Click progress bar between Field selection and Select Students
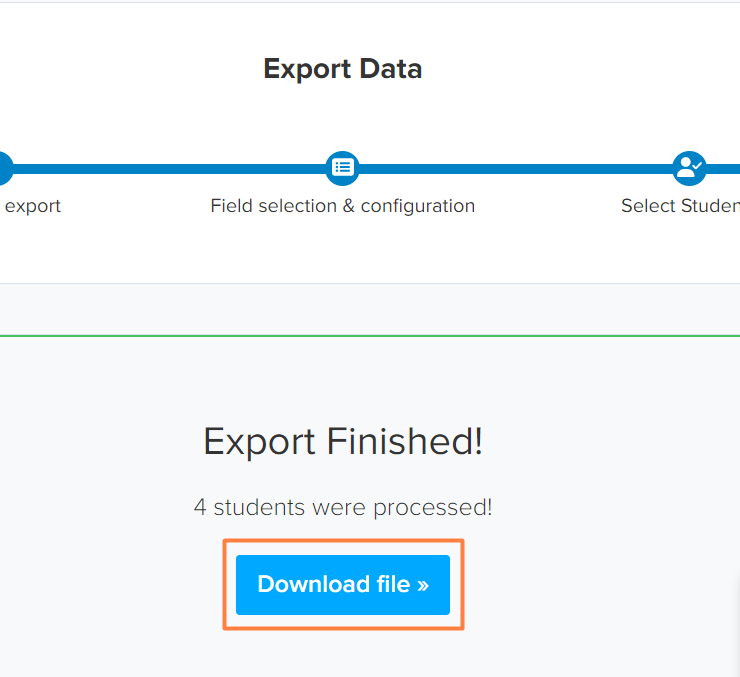The width and height of the screenshot is (740, 677). tap(516, 168)
